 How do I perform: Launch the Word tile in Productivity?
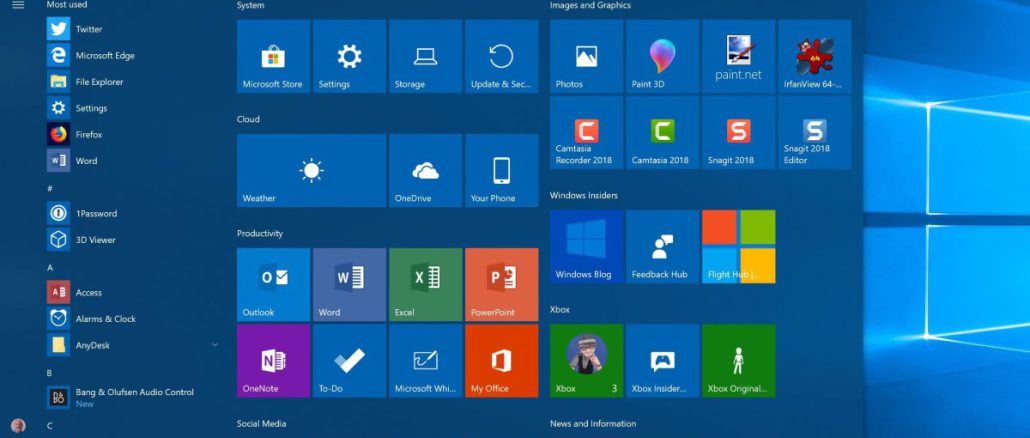(x=349, y=285)
